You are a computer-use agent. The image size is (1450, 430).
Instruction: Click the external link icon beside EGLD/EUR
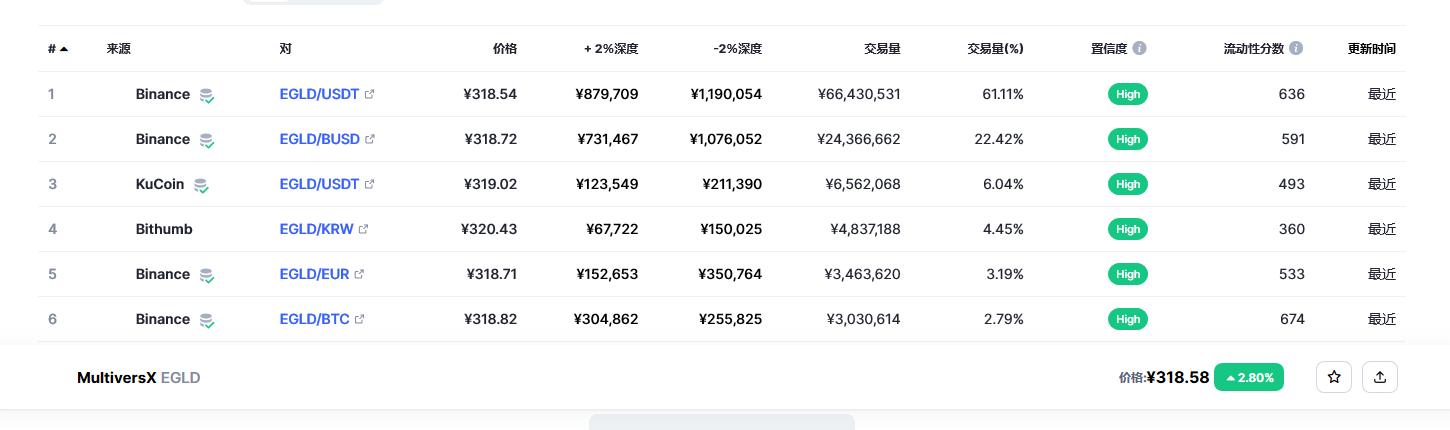(359, 274)
